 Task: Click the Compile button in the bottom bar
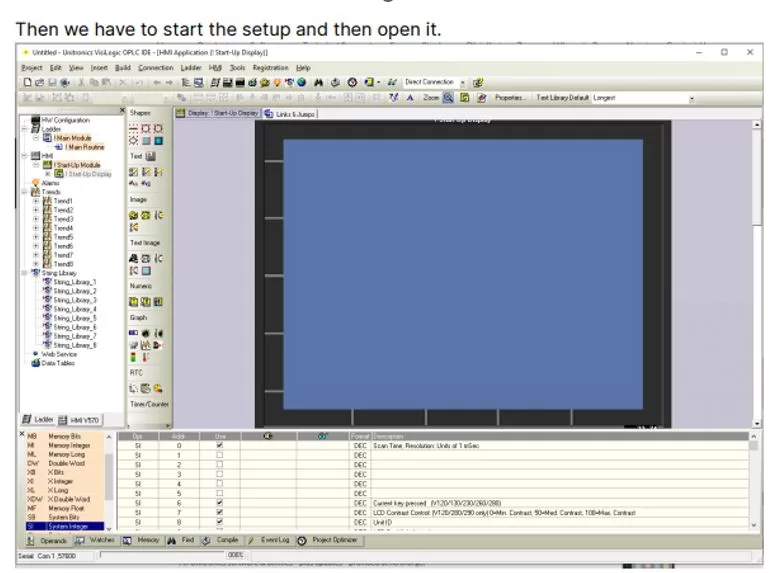click(x=221, y=540)
